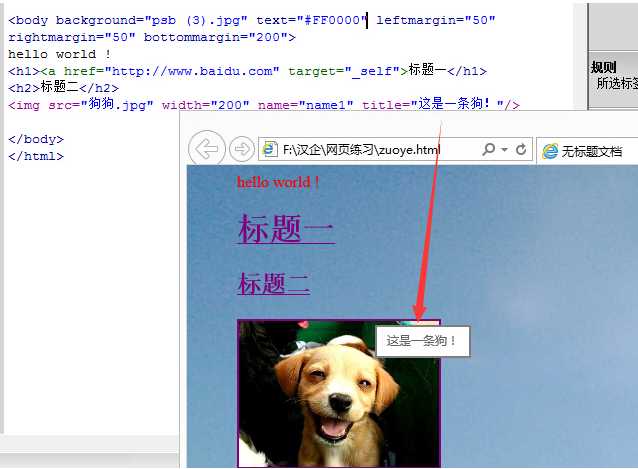
Task: Click the 这是一条狗！ tooltip text
Action: pyautogui.click(x=422, y=341)
